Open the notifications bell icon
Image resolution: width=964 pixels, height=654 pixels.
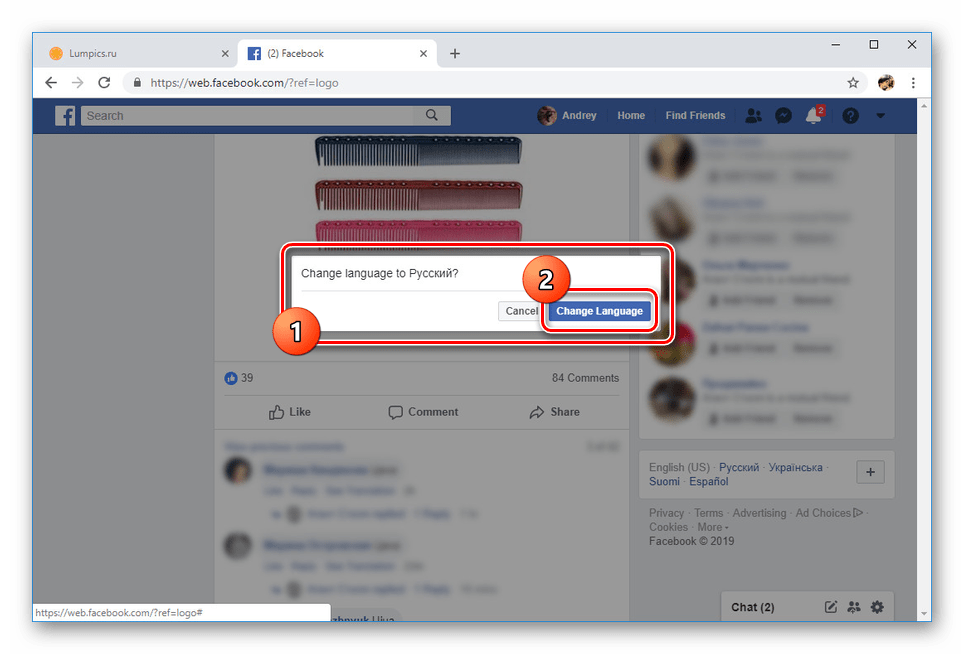[x=813, y=116]
